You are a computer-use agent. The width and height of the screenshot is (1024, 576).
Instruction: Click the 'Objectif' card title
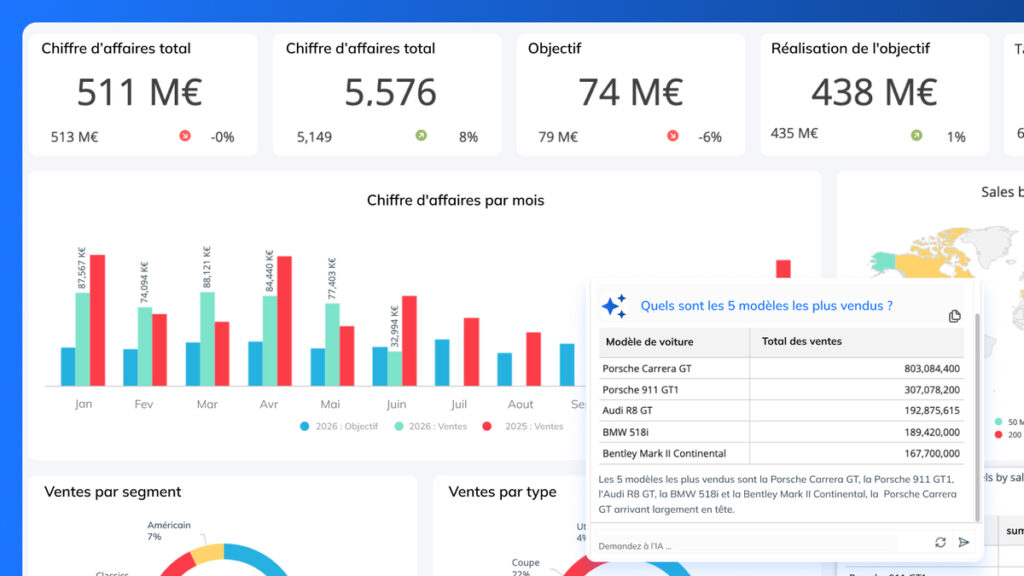(554, 48)
